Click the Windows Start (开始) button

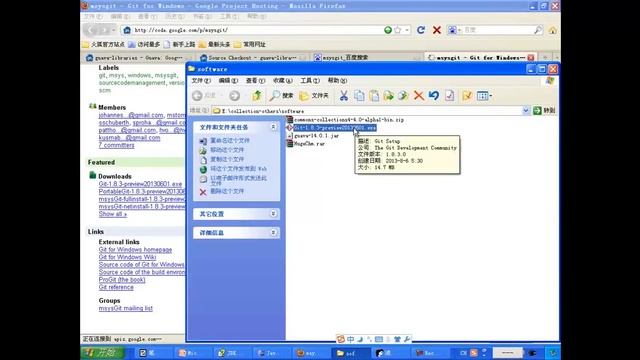click(x=102, y=353)
